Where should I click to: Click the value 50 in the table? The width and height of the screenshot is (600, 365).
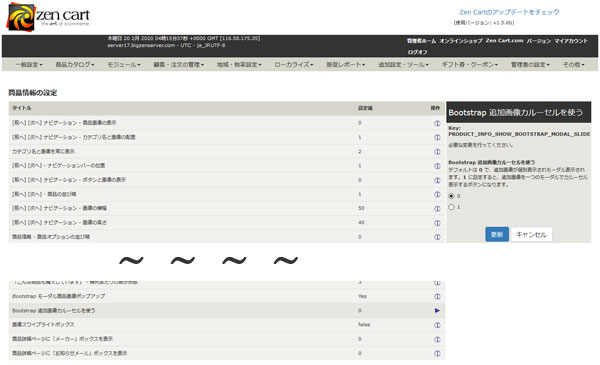pyautogui.click(x=361, y=209)
